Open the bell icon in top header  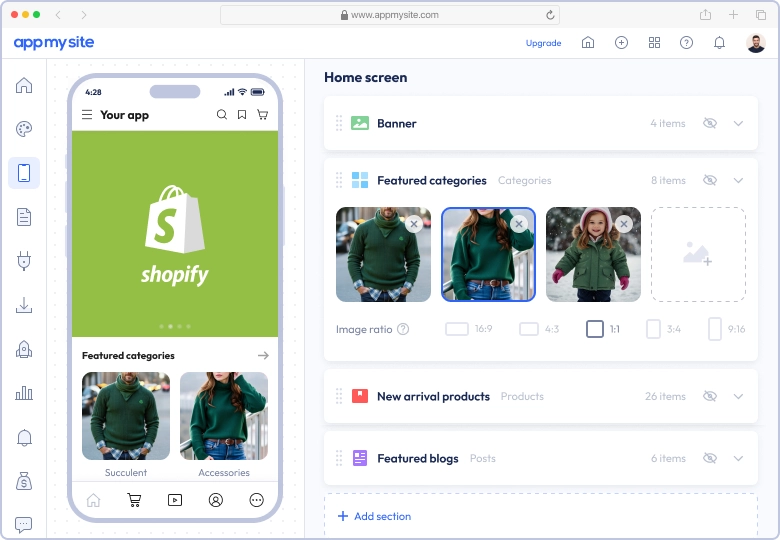pos(719,43)
